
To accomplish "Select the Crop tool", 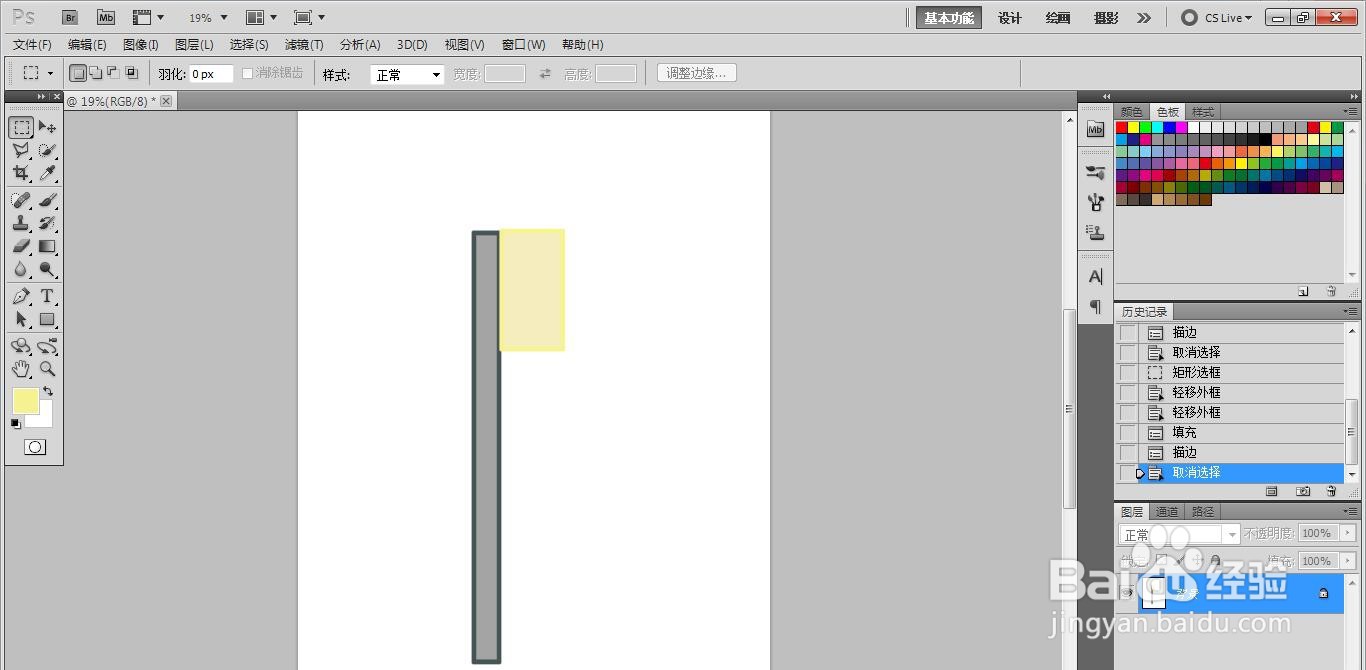I will click(21, 174).
